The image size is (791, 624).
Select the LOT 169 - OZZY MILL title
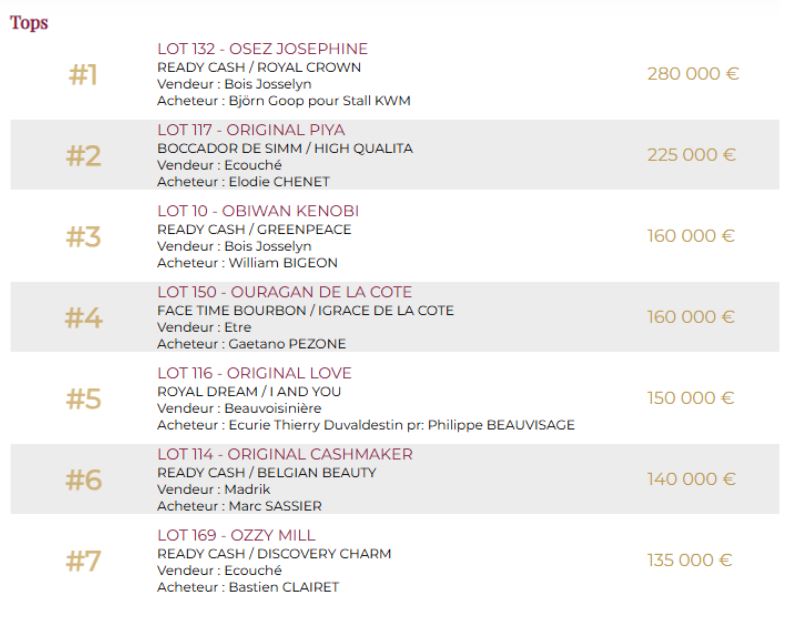click(x=236, y=535)
